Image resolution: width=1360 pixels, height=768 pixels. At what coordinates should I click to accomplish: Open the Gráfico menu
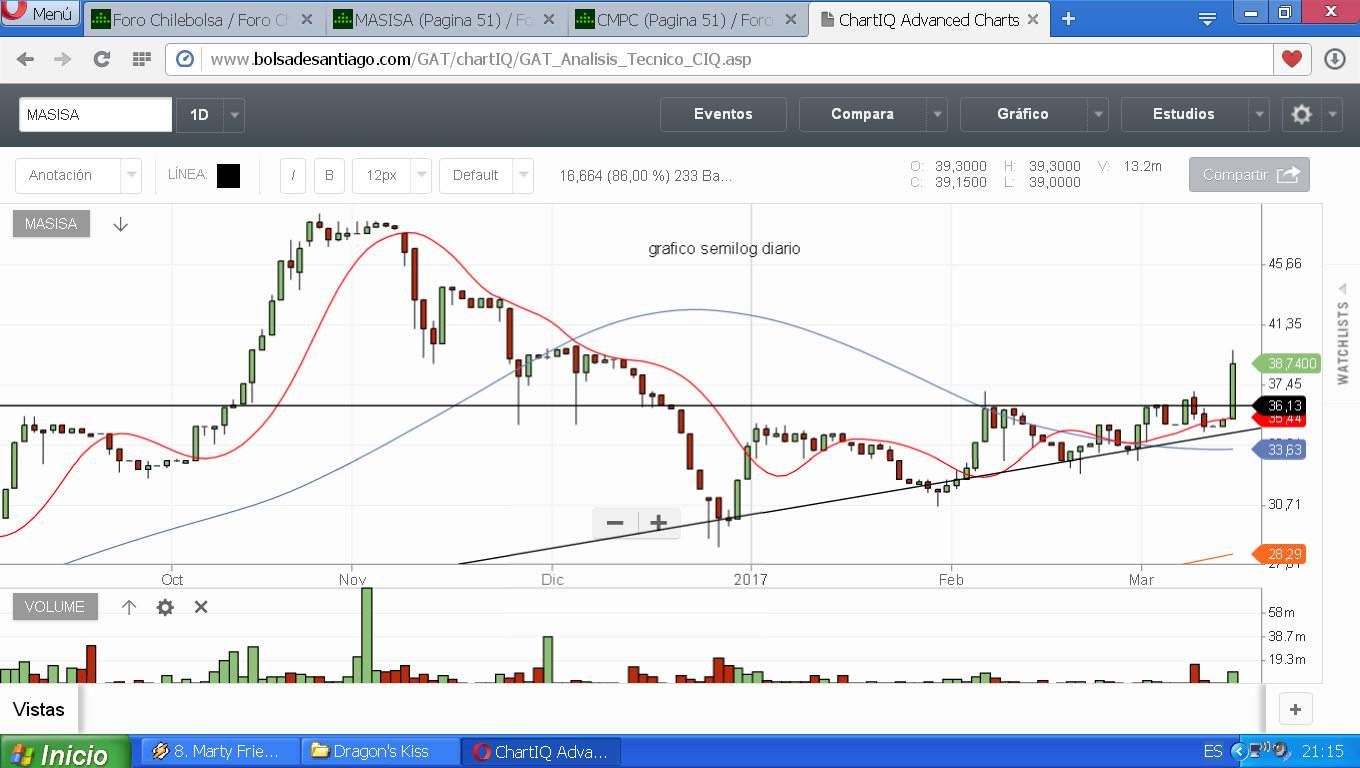[1023, 114]
